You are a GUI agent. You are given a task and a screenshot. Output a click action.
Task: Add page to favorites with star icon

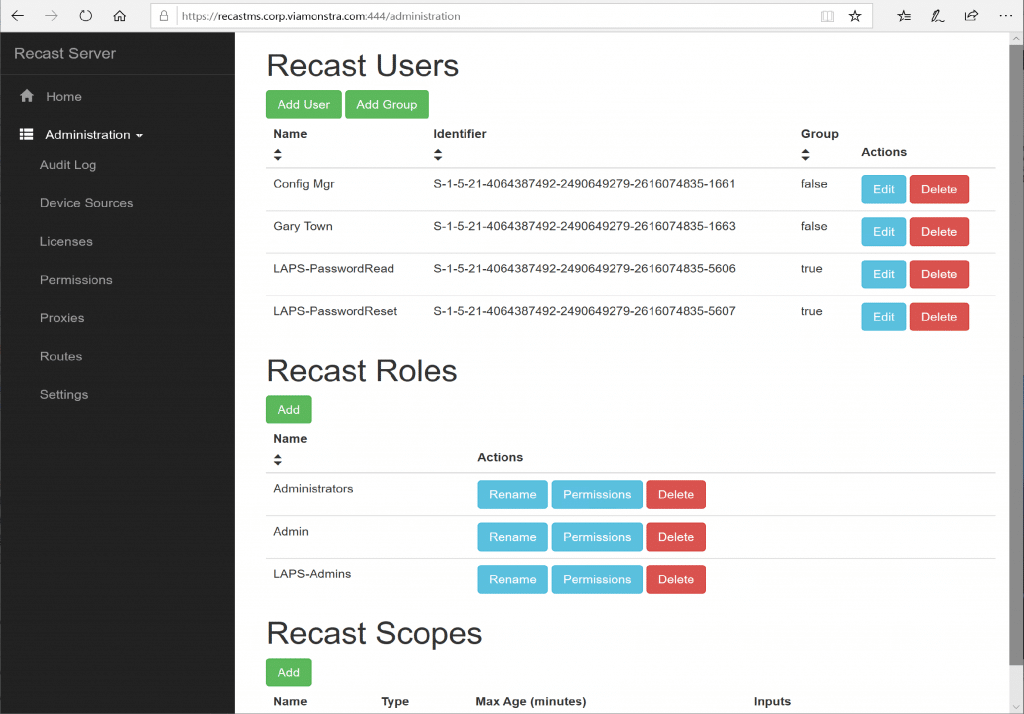(x=855, y=16)
